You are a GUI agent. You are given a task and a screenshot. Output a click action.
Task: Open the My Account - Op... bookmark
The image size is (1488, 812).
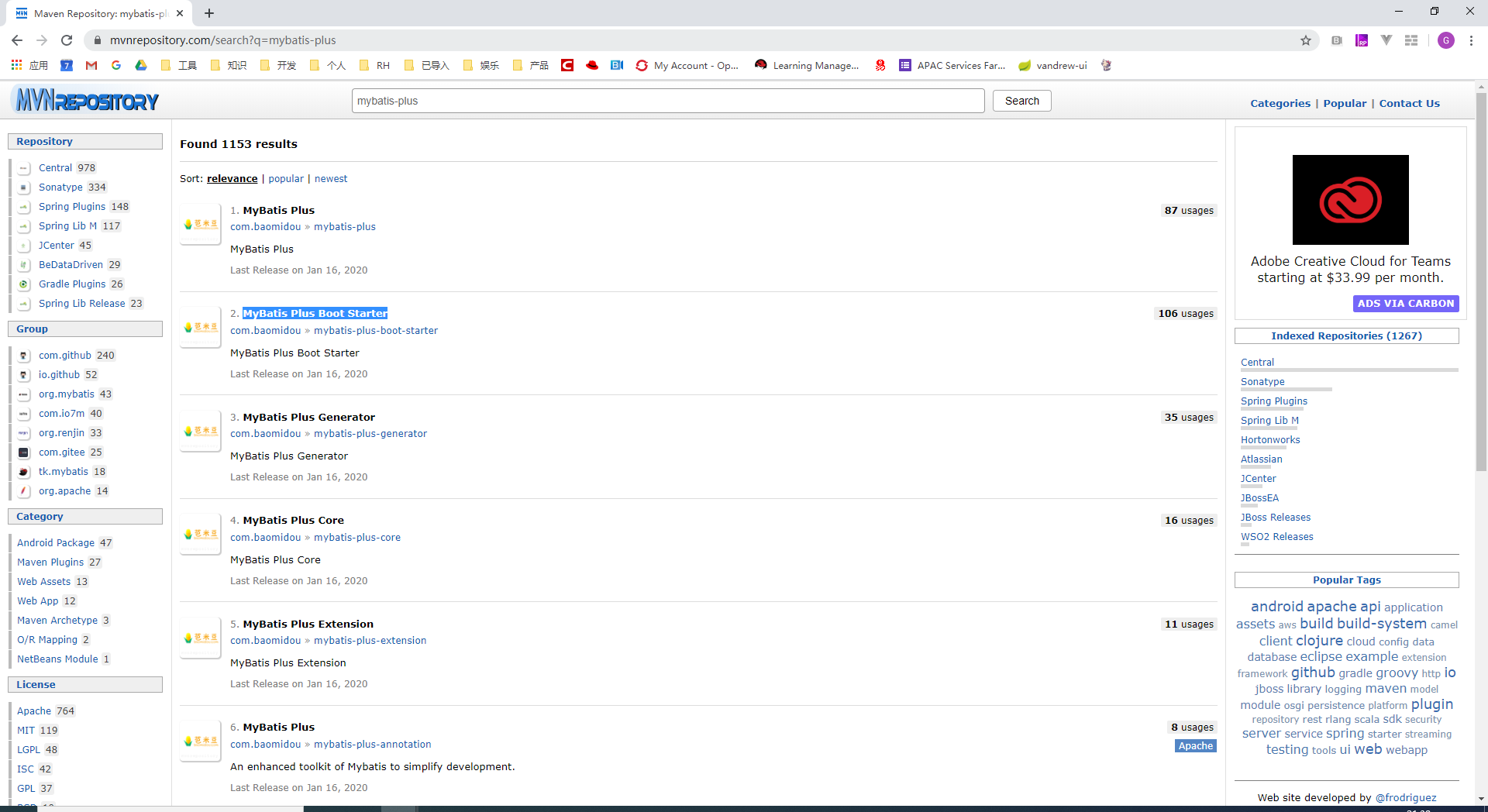click(687, 65)
